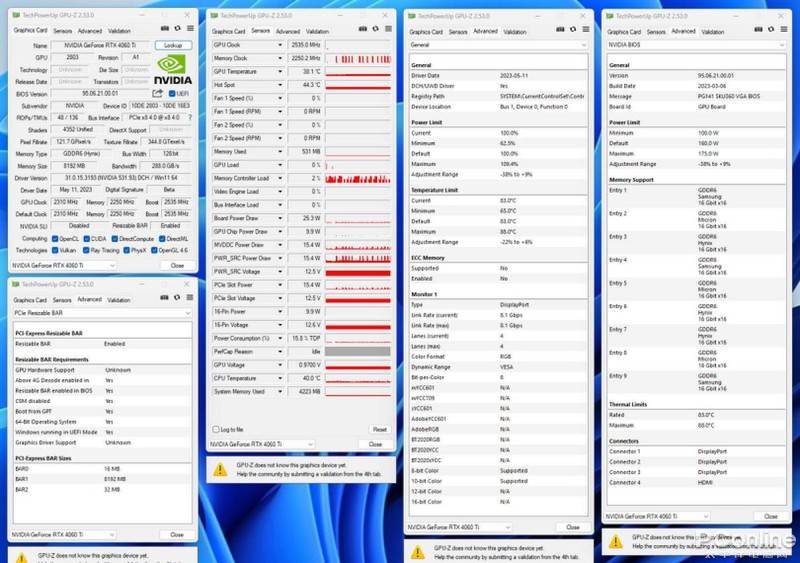This screenshot has height=563, width=800.
Task: Click refresh icon in Sensors window
Action: pos(376,29)
